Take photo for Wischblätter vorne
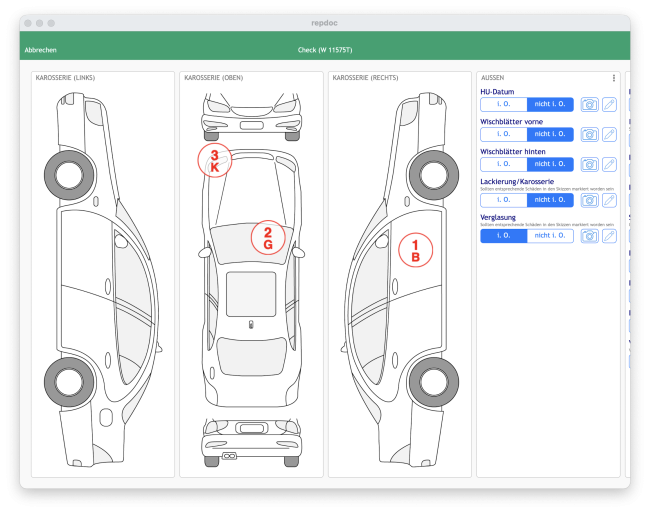The image size is (650, 513). click(590, 134)
